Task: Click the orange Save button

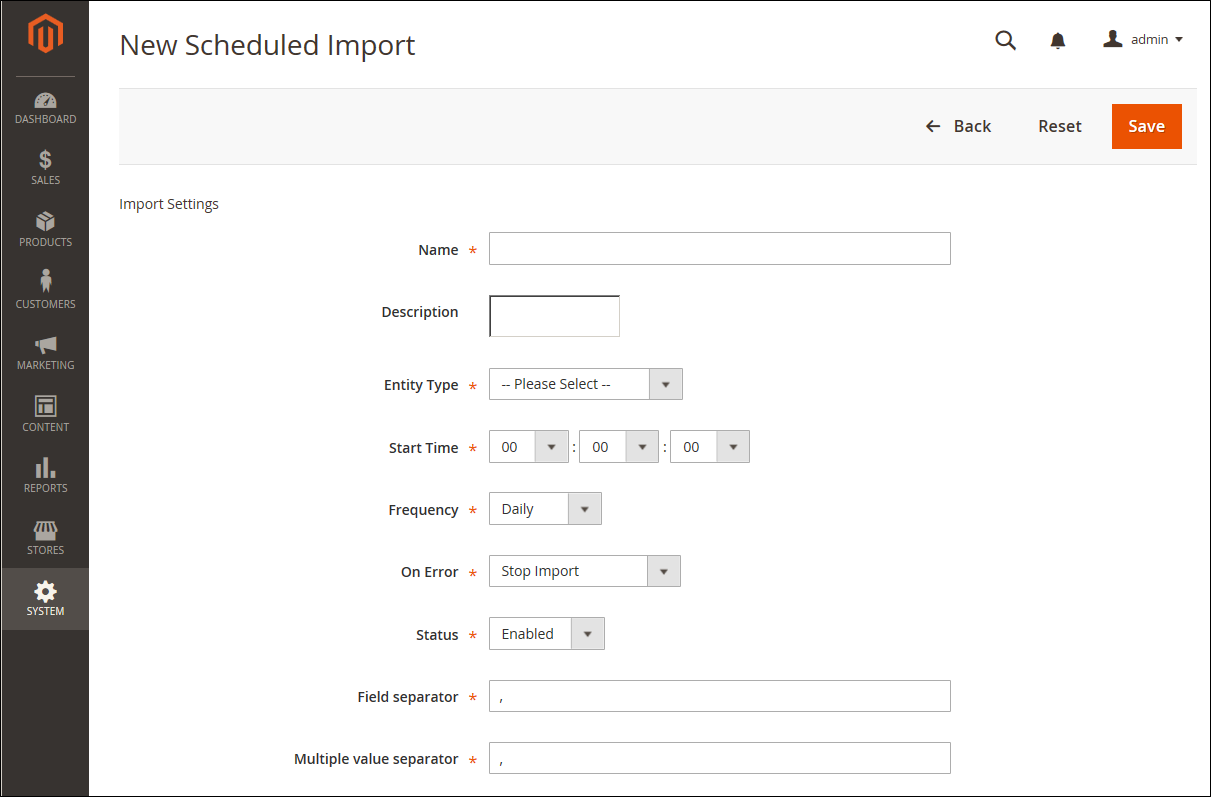Action: pyautogui.click(x=1147, y=126)
